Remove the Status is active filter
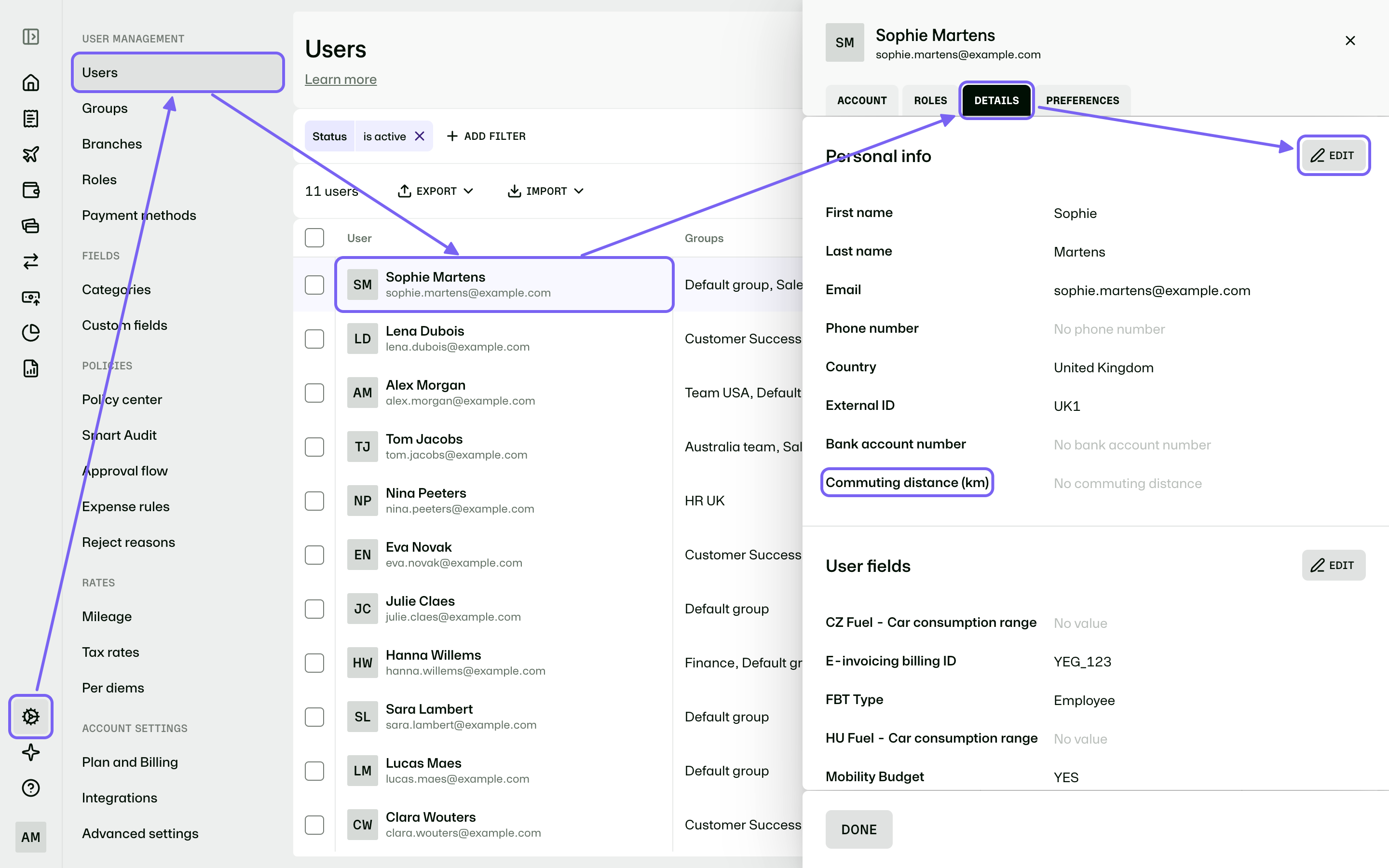The height and width of the screenshot is (868, 1389). click(x=420, y=136)
